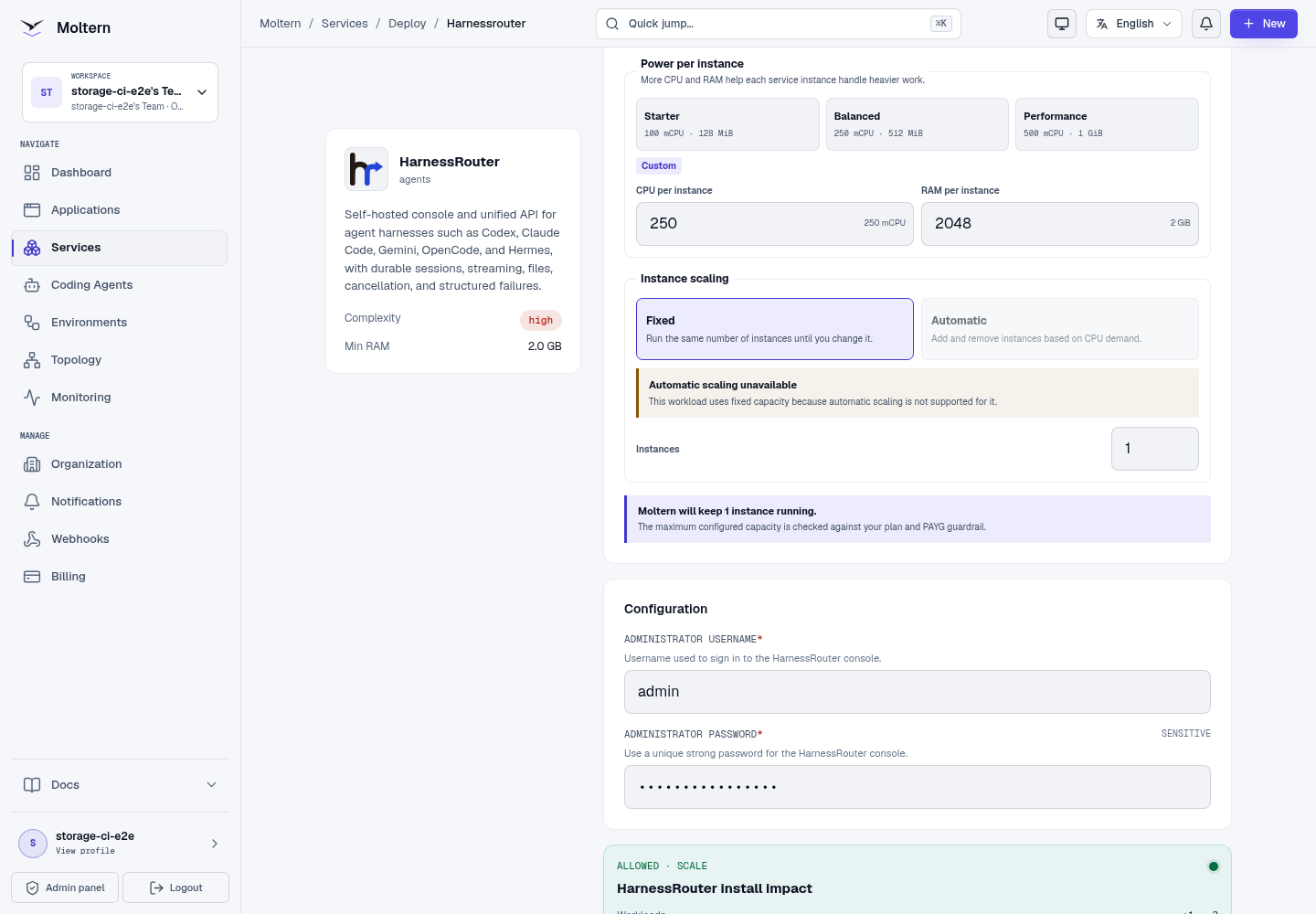The image size is (1316, 914).
Task: Click the 'high' complexity badge
Action: point(541,321)
